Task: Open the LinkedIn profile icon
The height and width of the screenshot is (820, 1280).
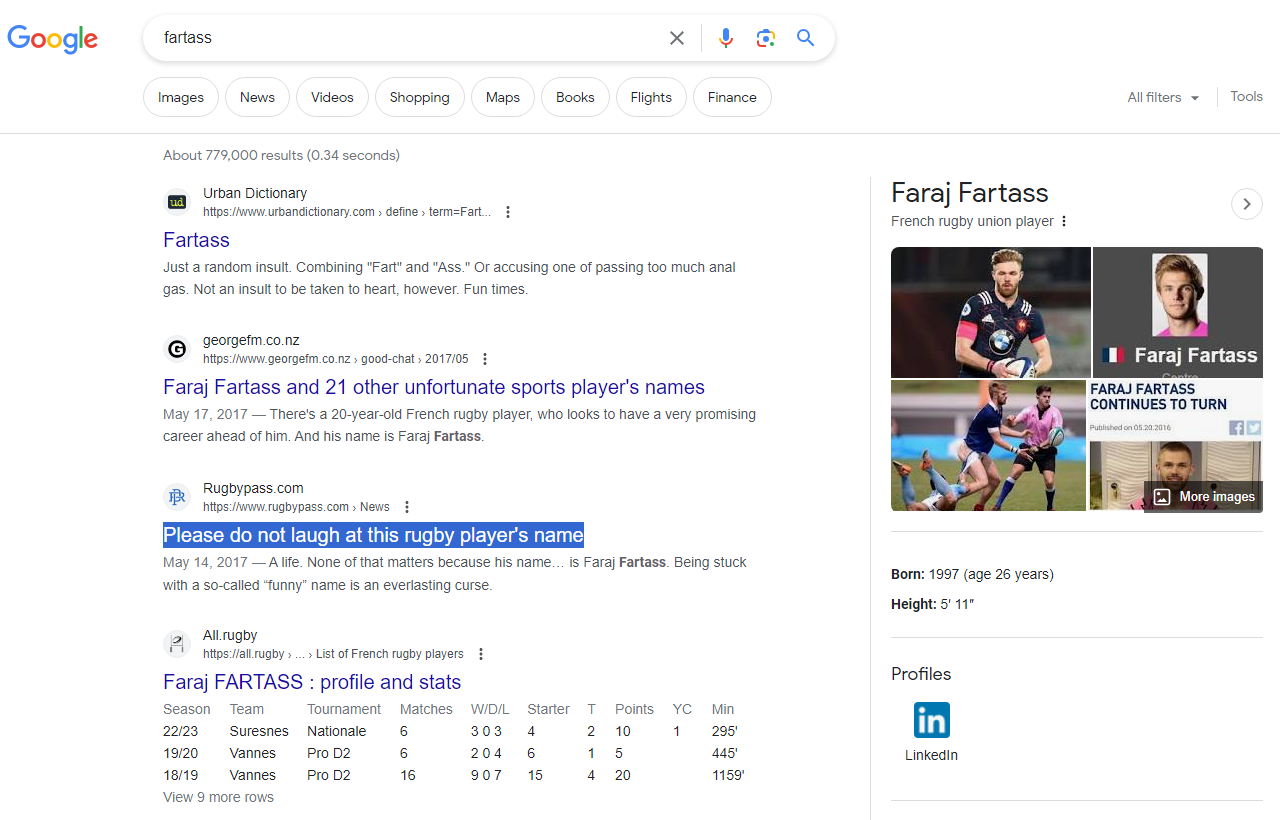Action: pyautogui.click(x=931, y=720)
